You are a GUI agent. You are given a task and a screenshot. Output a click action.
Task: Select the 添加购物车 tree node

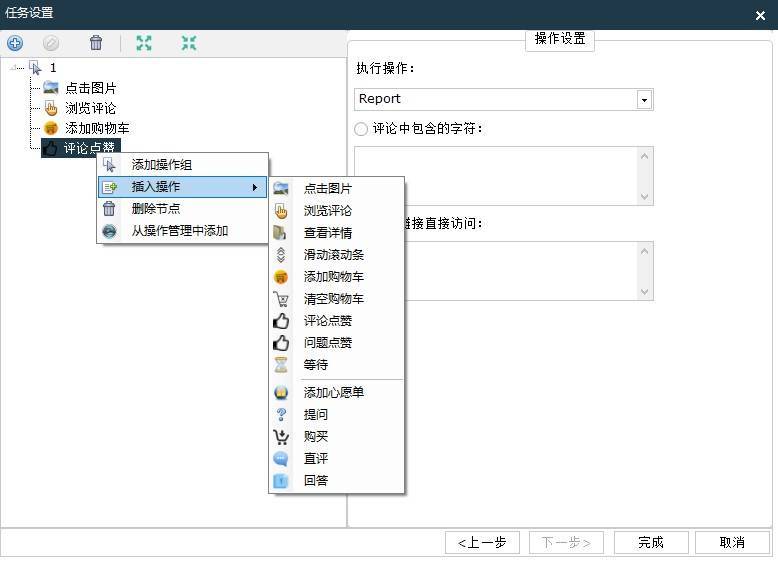tap(97, 128)
